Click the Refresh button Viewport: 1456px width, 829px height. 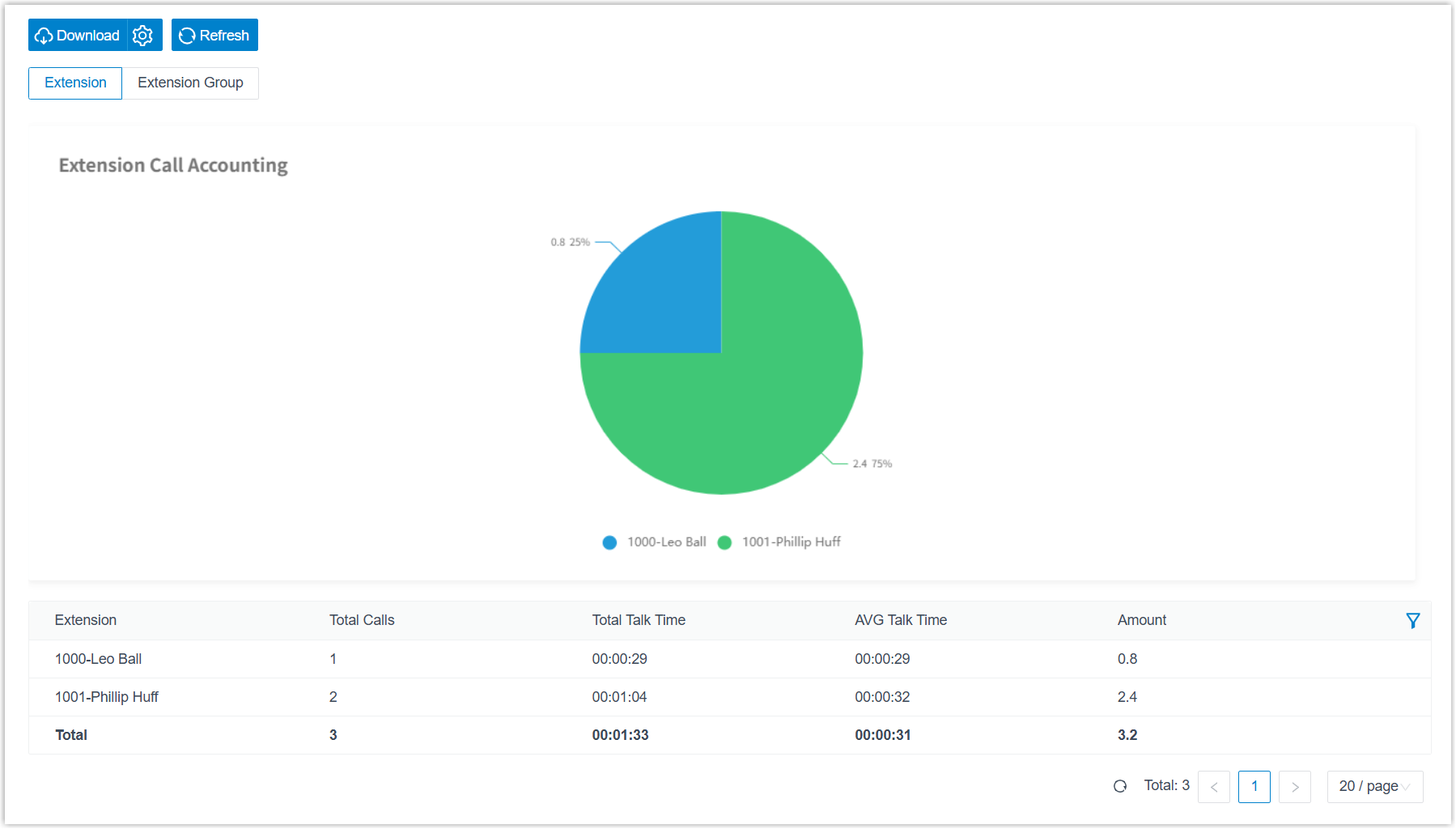pos(214,35)
